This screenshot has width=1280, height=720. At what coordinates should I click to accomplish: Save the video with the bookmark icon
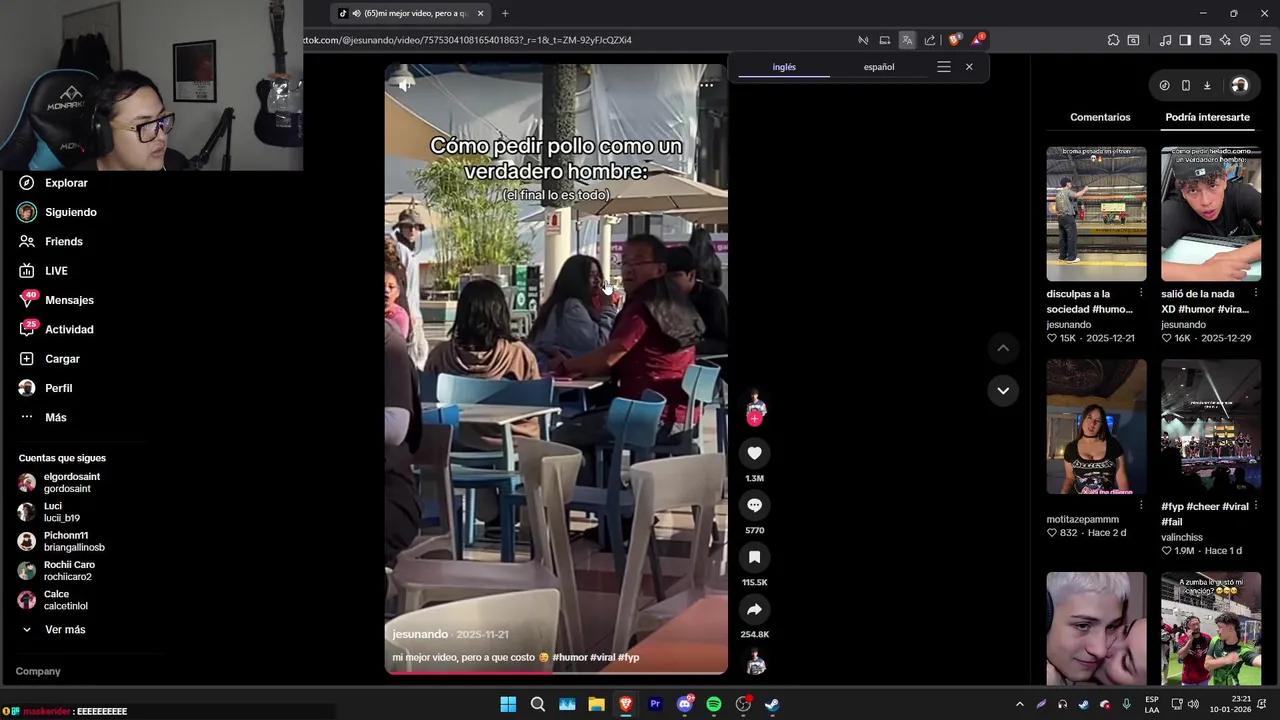click(x=754, y=557)
